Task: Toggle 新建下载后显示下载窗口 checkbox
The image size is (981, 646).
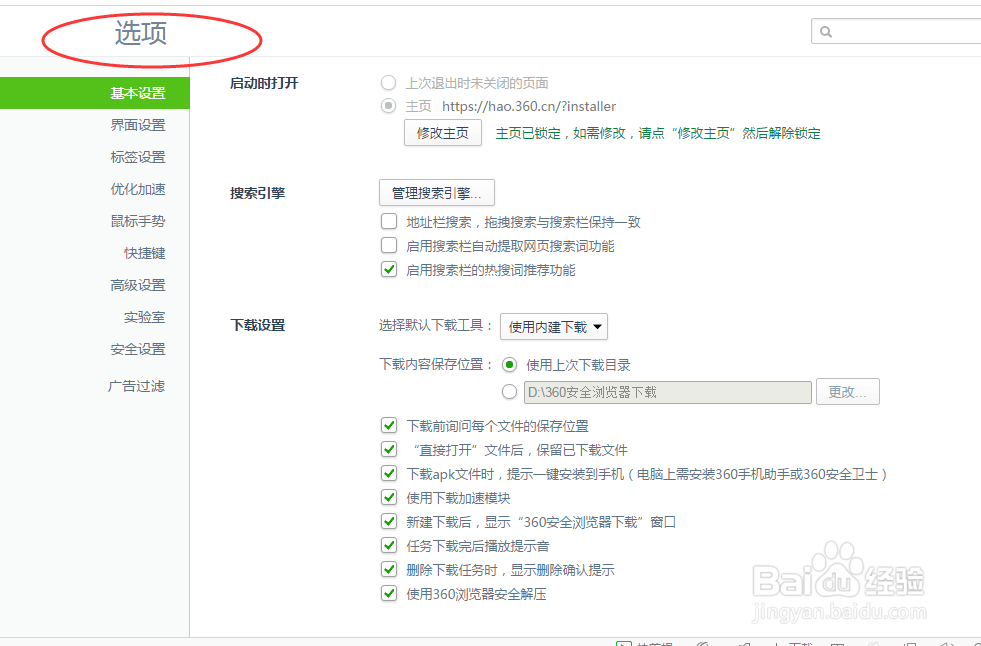Action: tap(389, 522)
